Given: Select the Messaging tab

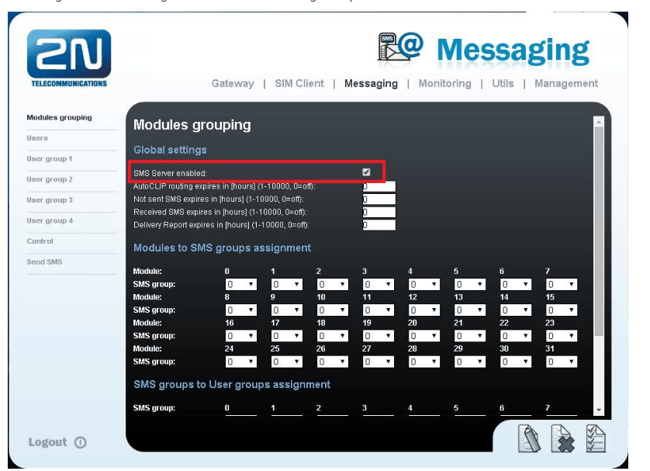Looking at the screenshot, I should click(371, 84).
